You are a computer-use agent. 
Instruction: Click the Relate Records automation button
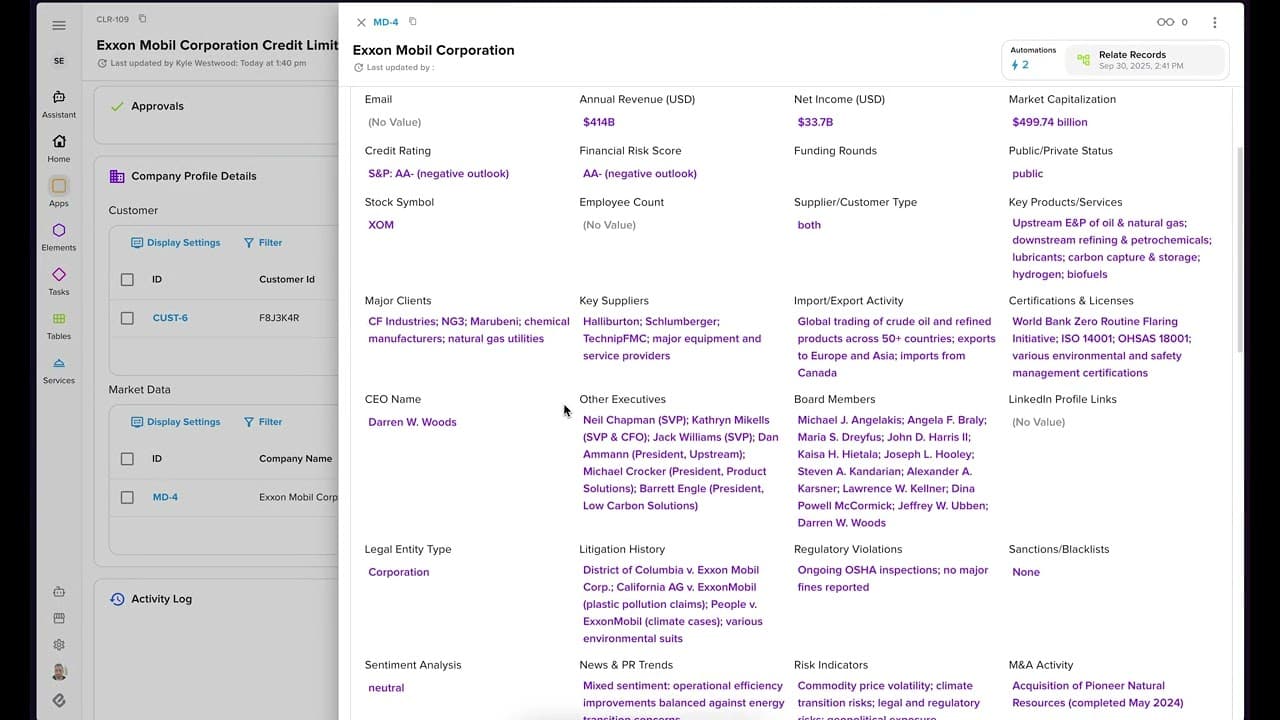click(1145, 60)
